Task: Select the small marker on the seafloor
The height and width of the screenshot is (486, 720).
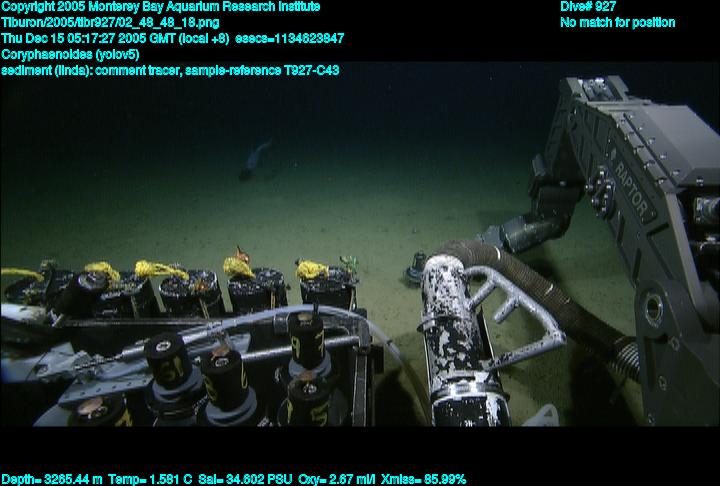Action: point(413,270)
